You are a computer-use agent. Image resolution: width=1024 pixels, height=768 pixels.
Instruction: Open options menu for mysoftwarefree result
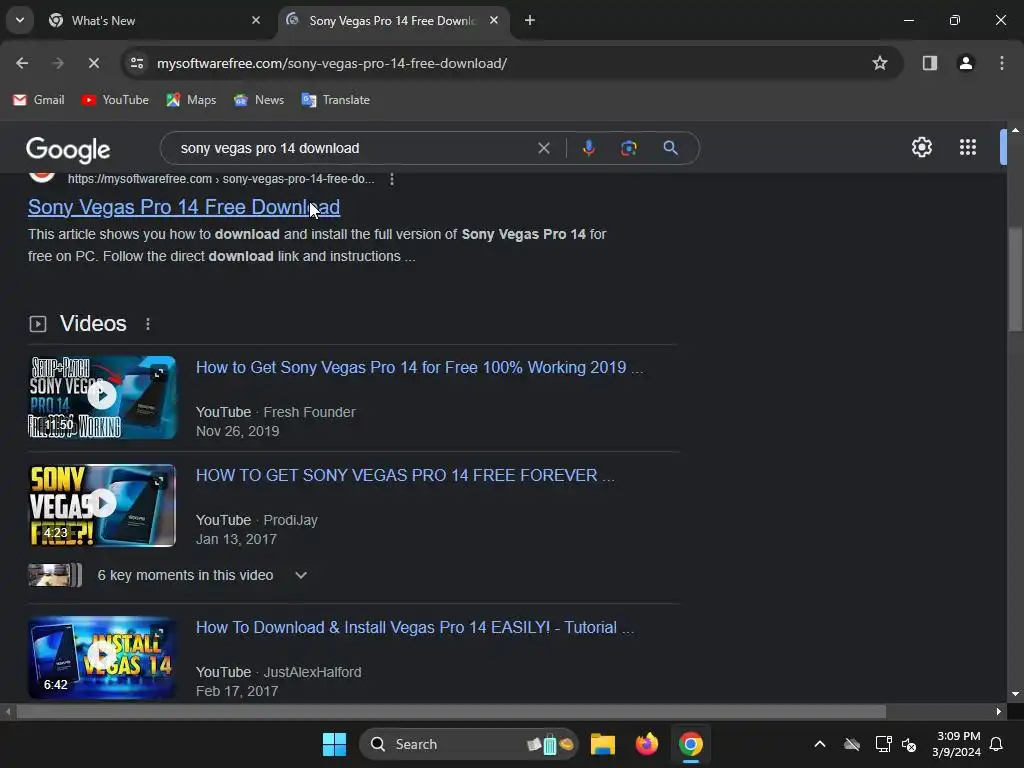point(391,179)
